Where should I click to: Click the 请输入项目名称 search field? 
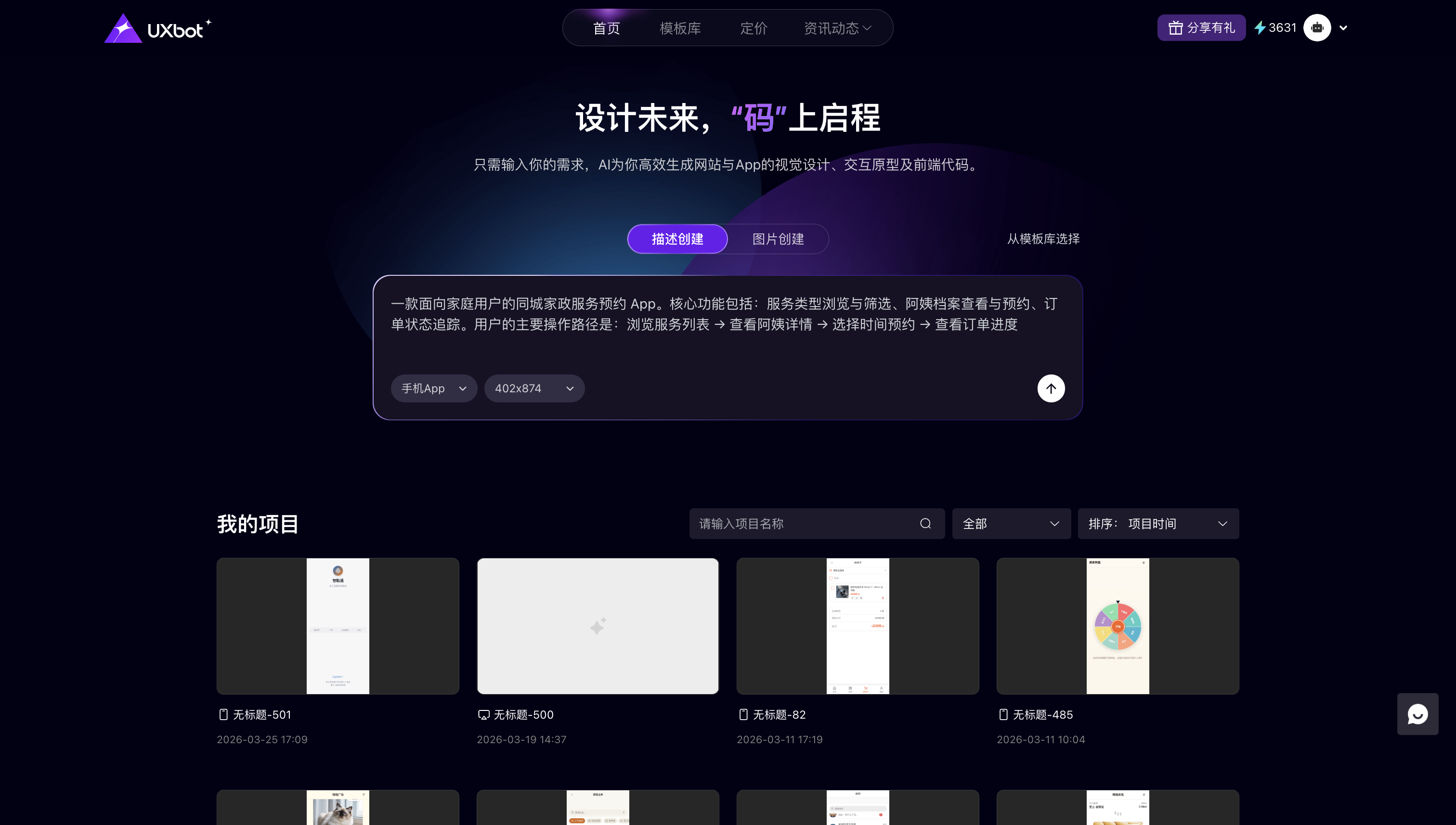(x=805, y=524)
